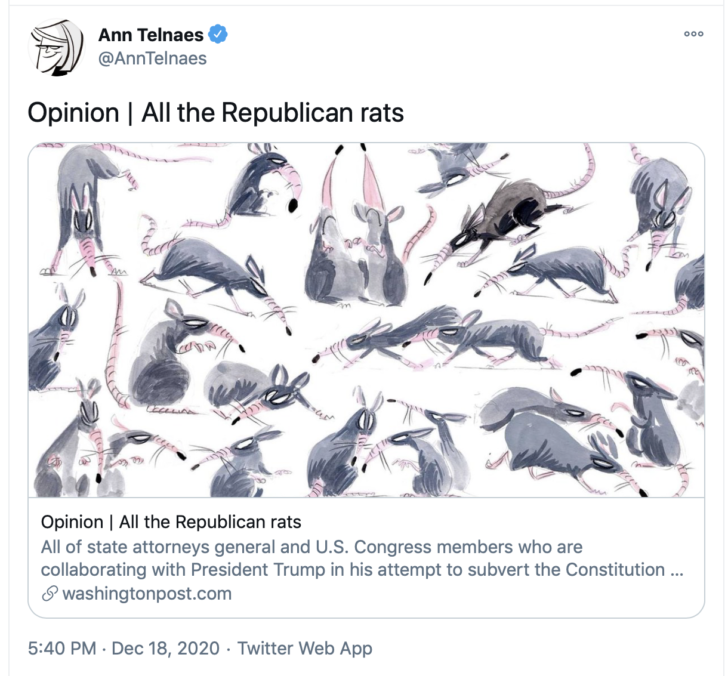
Task: Click the 5:40 PM timestamp
Action: 62,648
